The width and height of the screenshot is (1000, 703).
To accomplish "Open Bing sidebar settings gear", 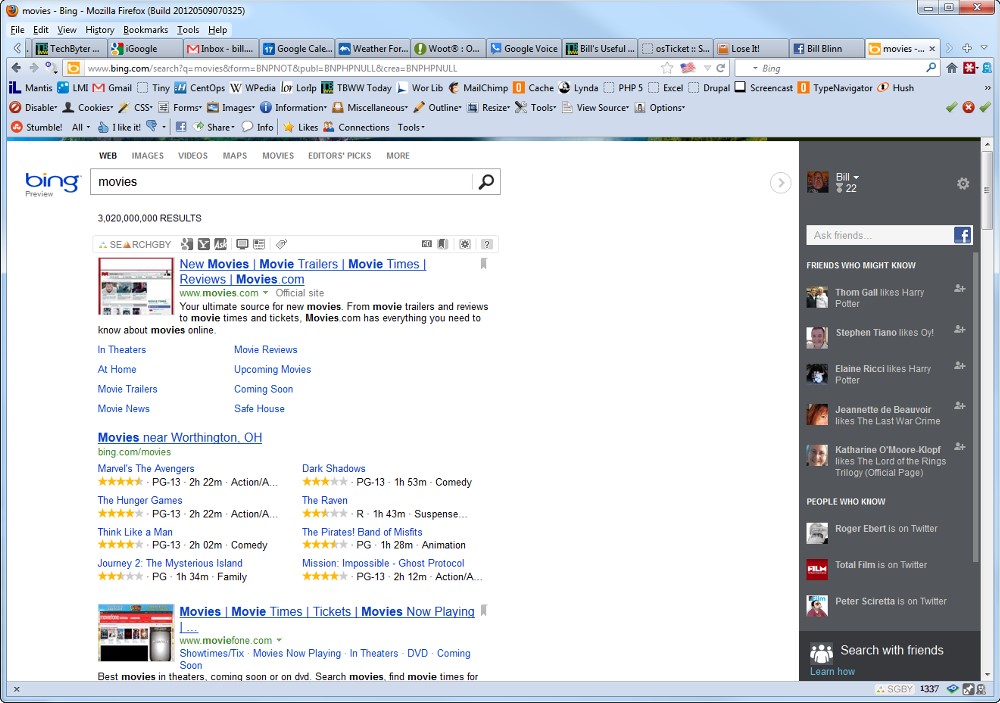I will coord(963,184).
